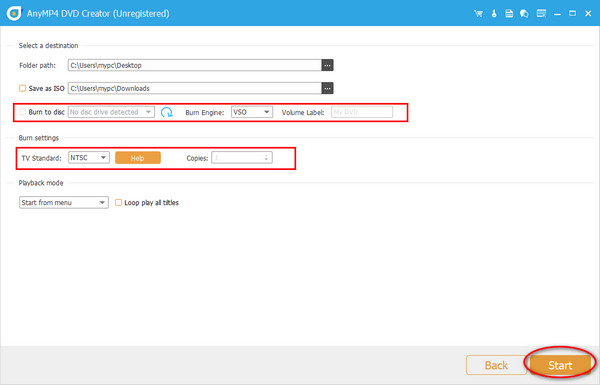Image resolution: width=600 pixels, height=385 pixels.
Task: Browse for ISO save location
Action: coord(327,88)
